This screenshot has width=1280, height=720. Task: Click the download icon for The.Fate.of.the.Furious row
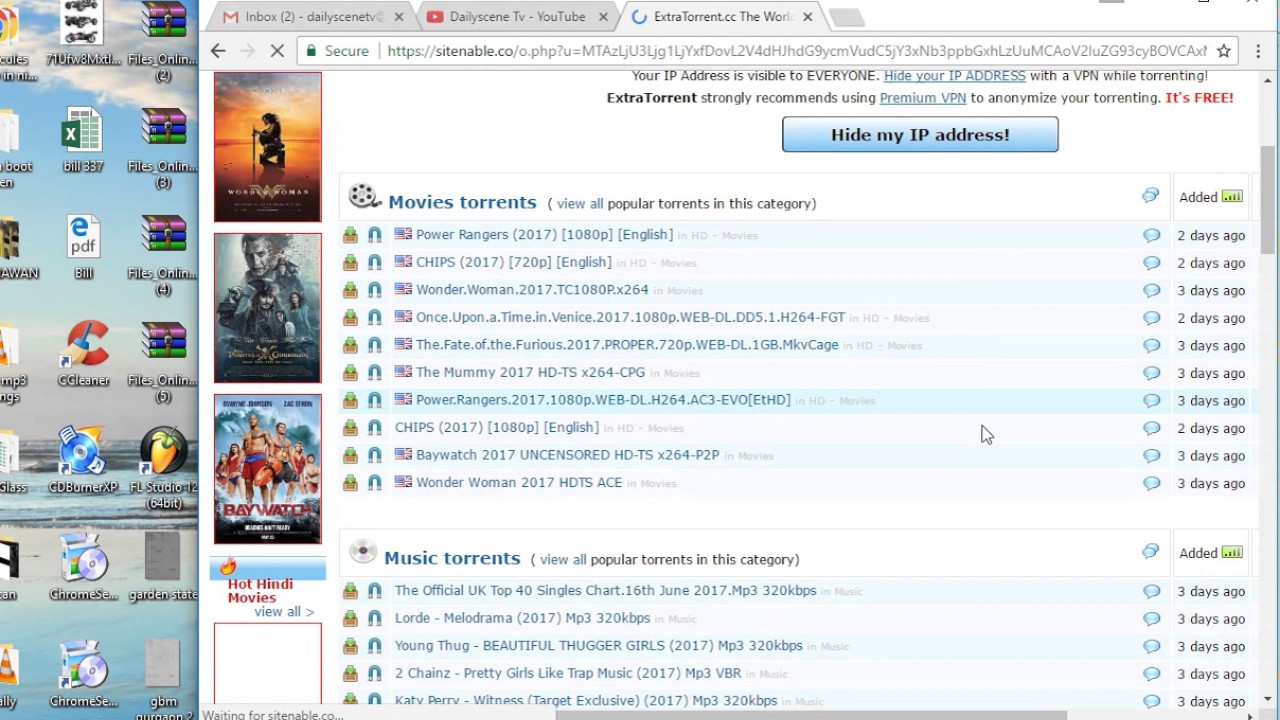point(350,345)
